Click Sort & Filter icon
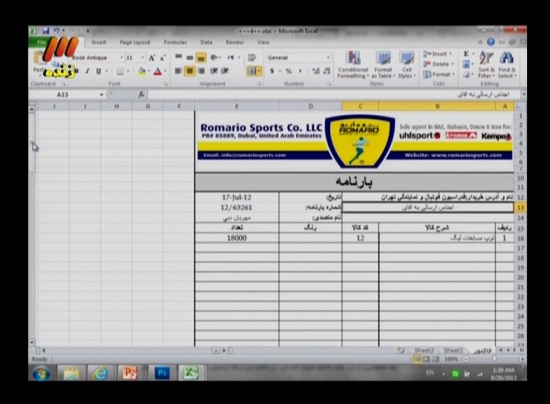The width and height of the screenshot is (550, 404). coord(486,65)
